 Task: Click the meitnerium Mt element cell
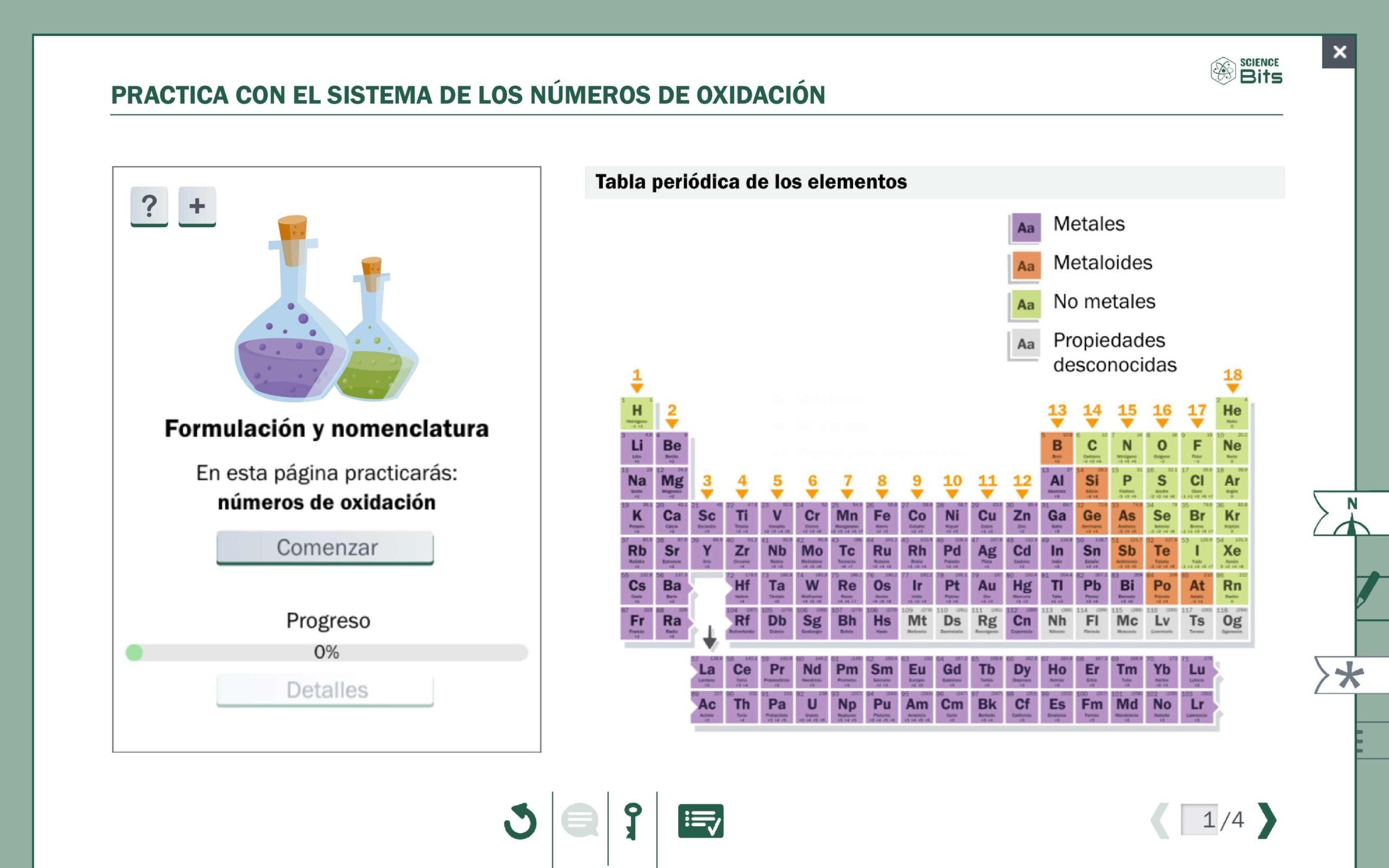916,623
